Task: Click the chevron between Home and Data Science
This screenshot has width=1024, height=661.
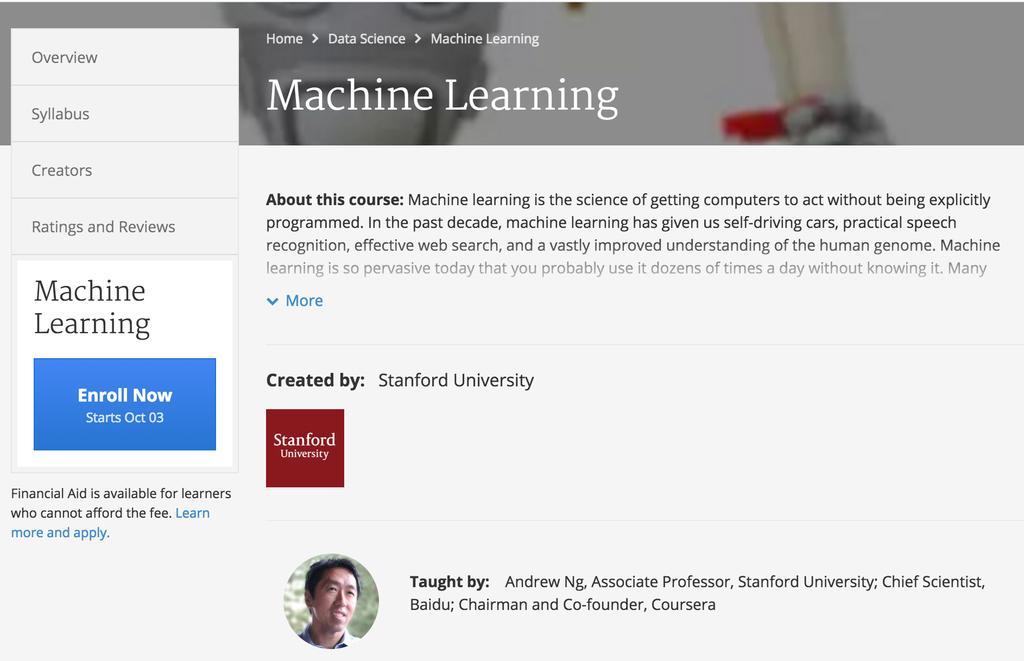Action: point(315,39)
